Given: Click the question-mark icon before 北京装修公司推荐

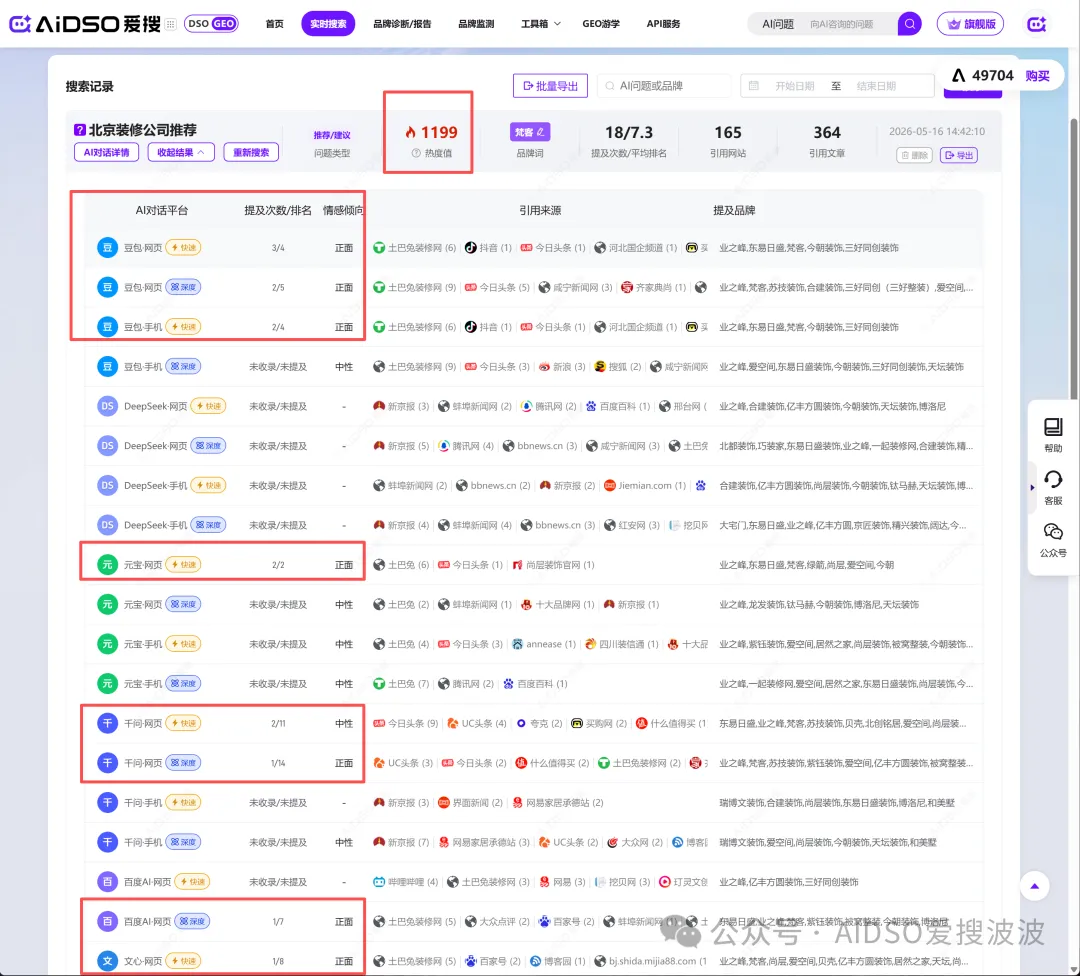Looking at the screenshot, I should click(80, 129).
